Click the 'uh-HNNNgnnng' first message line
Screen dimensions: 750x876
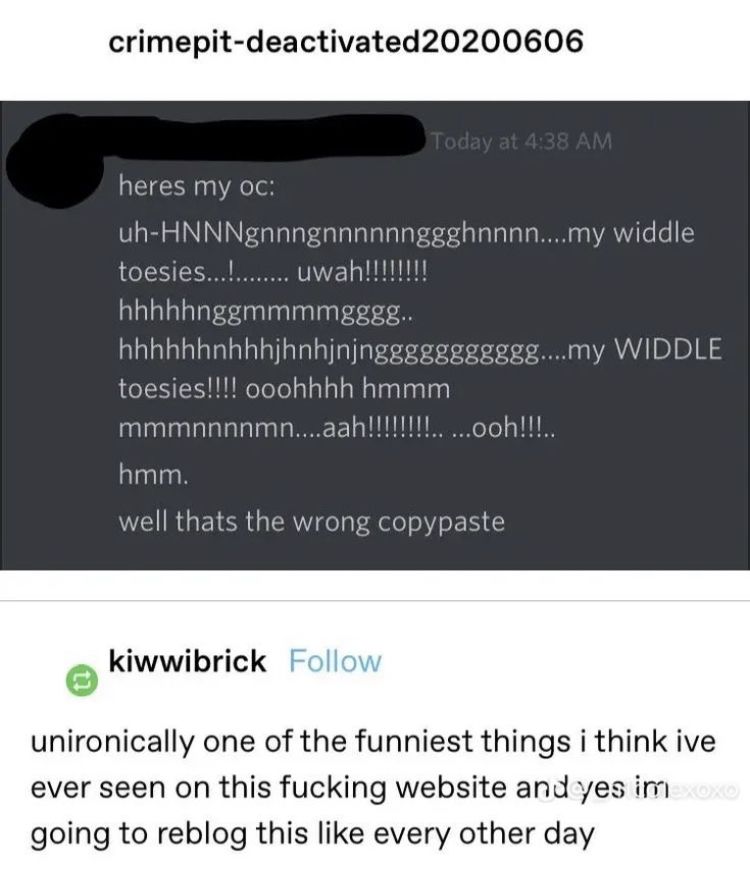(x=406, y=234)
